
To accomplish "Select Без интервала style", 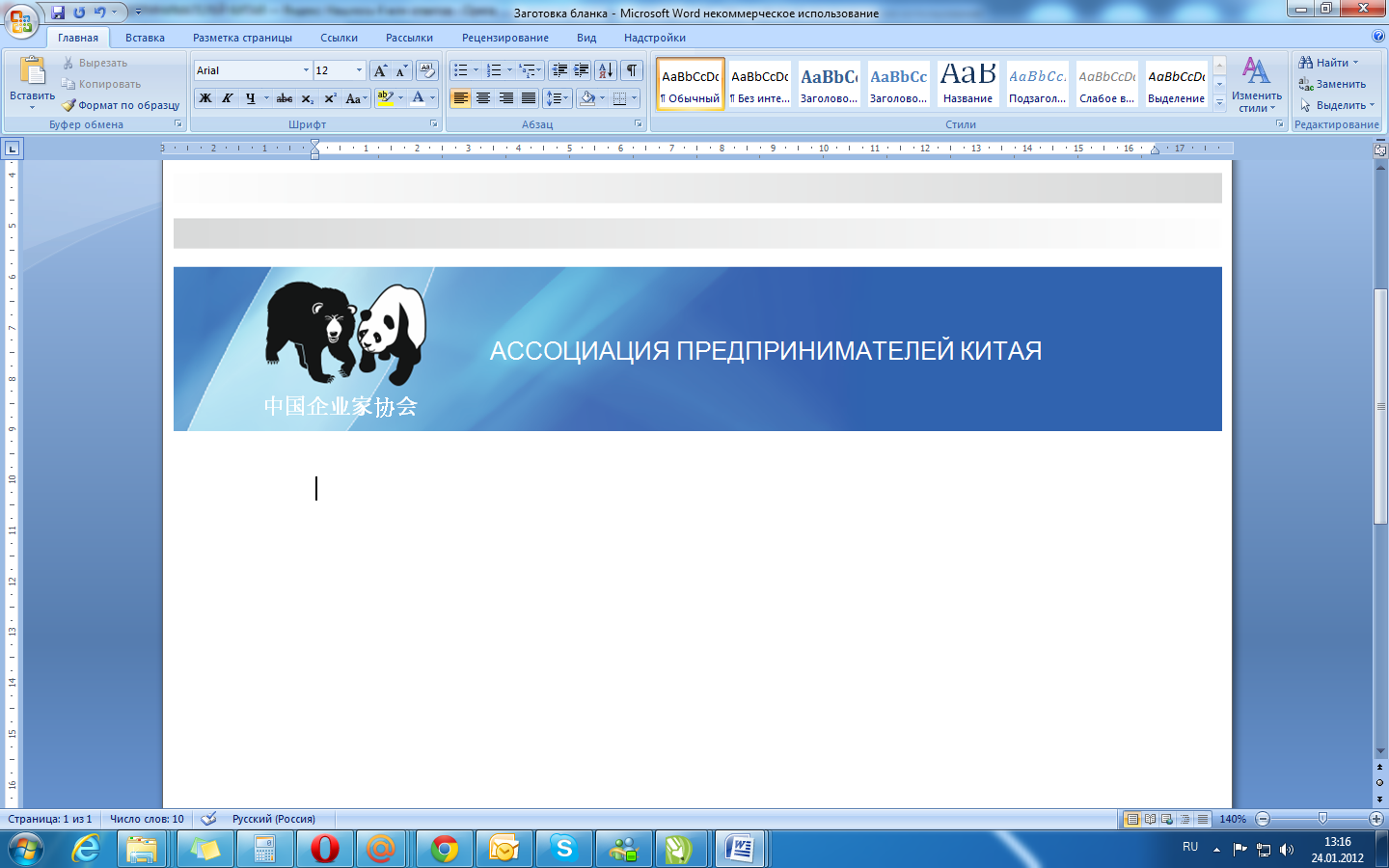I will point(760,84).
